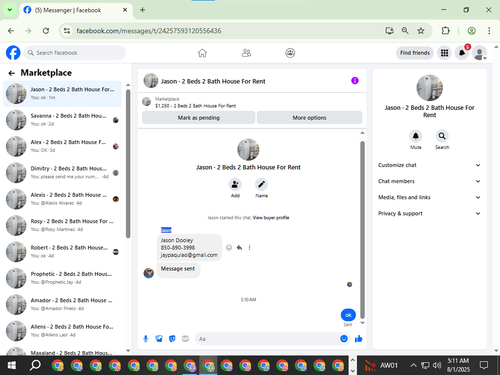The width and height of the screenshot is (500, 375).
Task: Reply to Jason Dooley message
Action: [x=239, y=247]
